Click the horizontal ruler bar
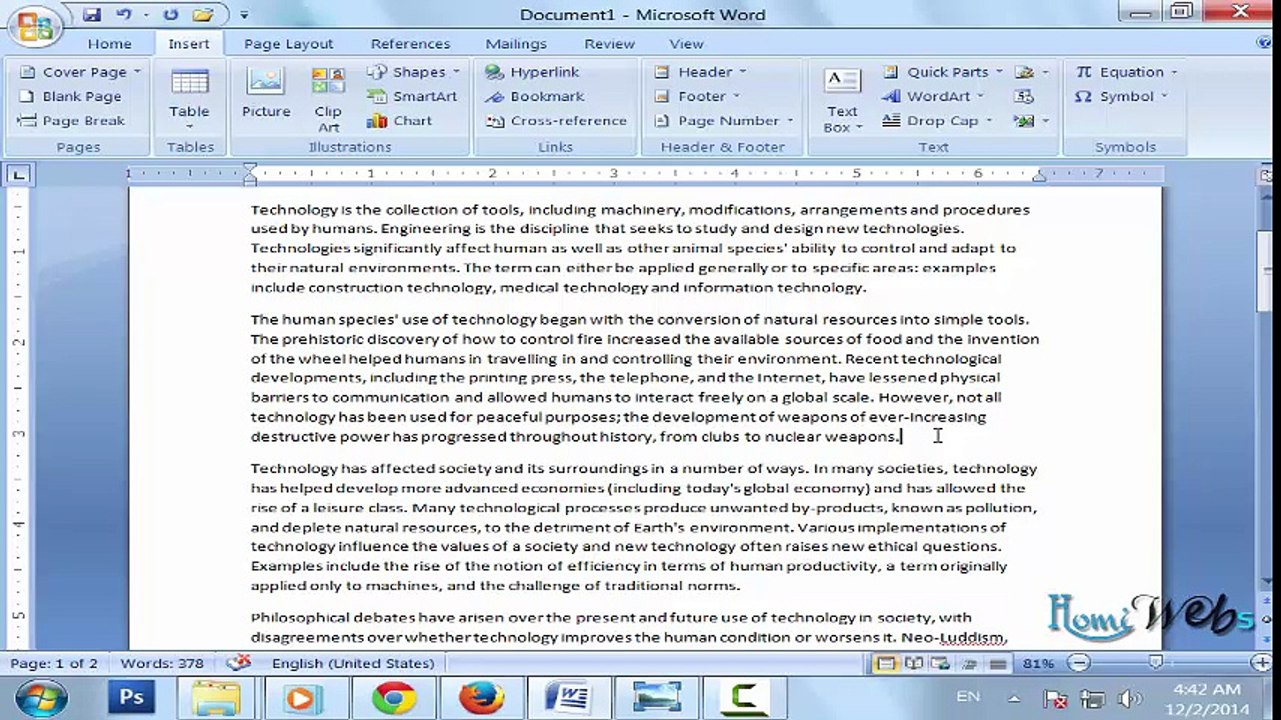Image resolution: width=1281 pixels, height=720 pixels. (x=644, y=174)
